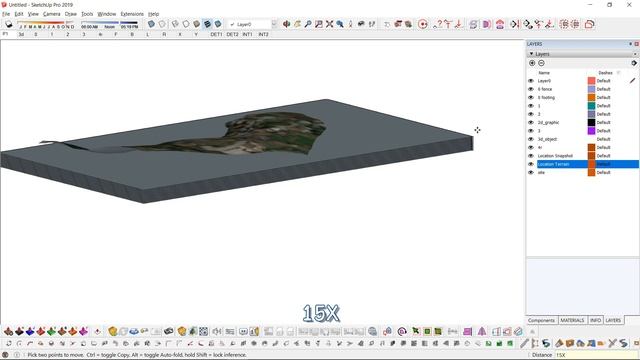
Task: Click purple color swatch of layer 3
Action: click(591, 131)
